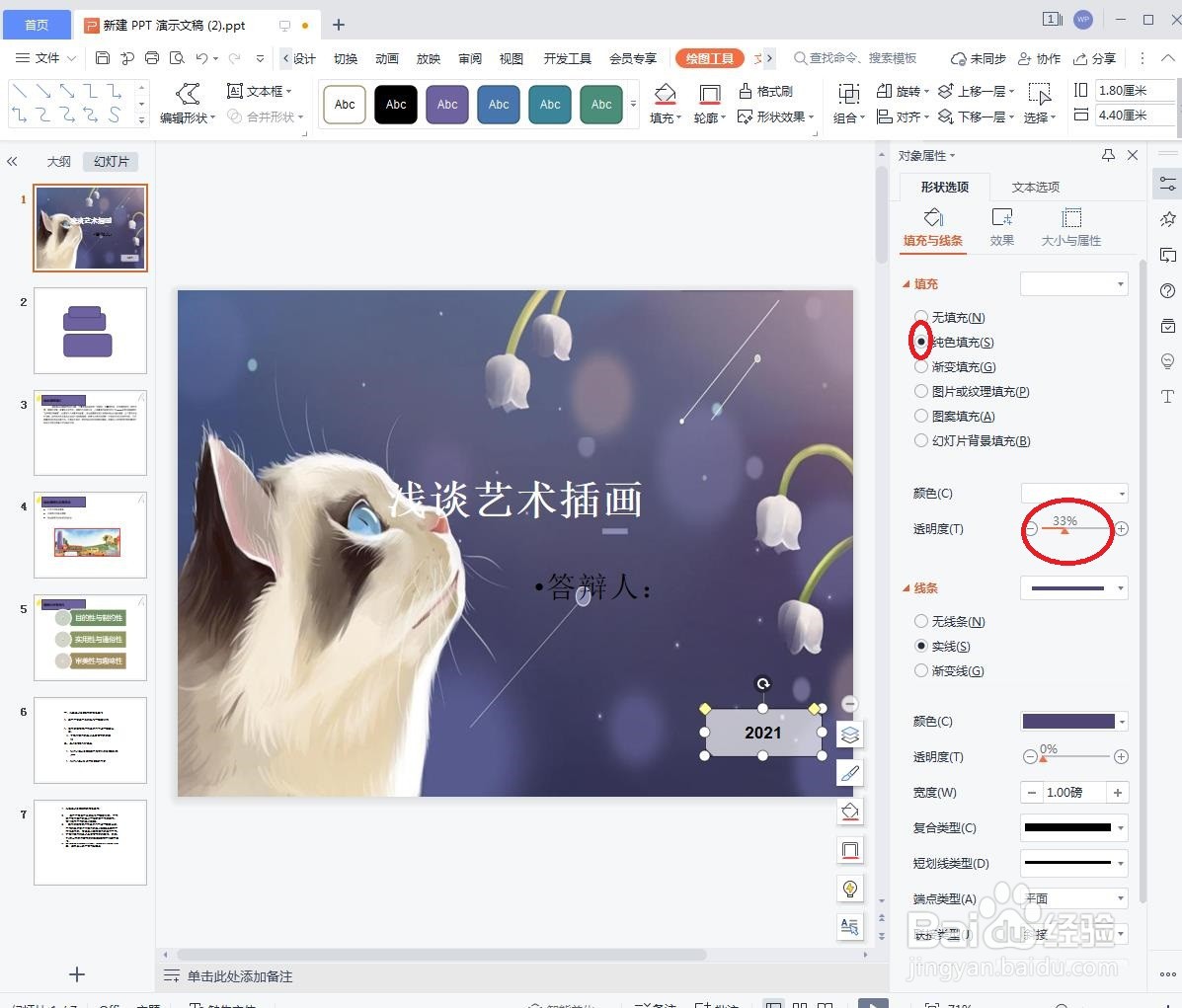Click the brush style icon beside the shape

850,773
